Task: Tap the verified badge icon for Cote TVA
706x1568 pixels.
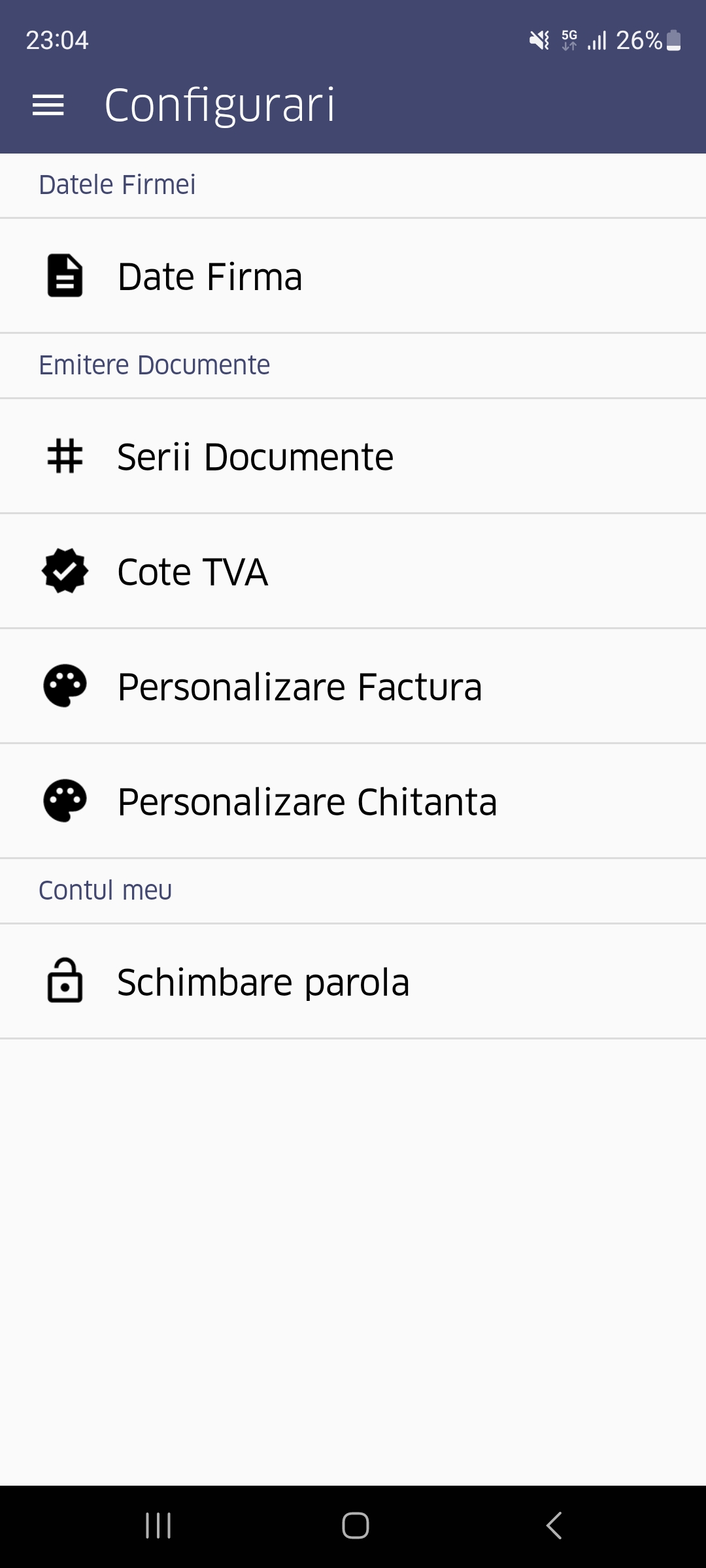Action: 65,571
